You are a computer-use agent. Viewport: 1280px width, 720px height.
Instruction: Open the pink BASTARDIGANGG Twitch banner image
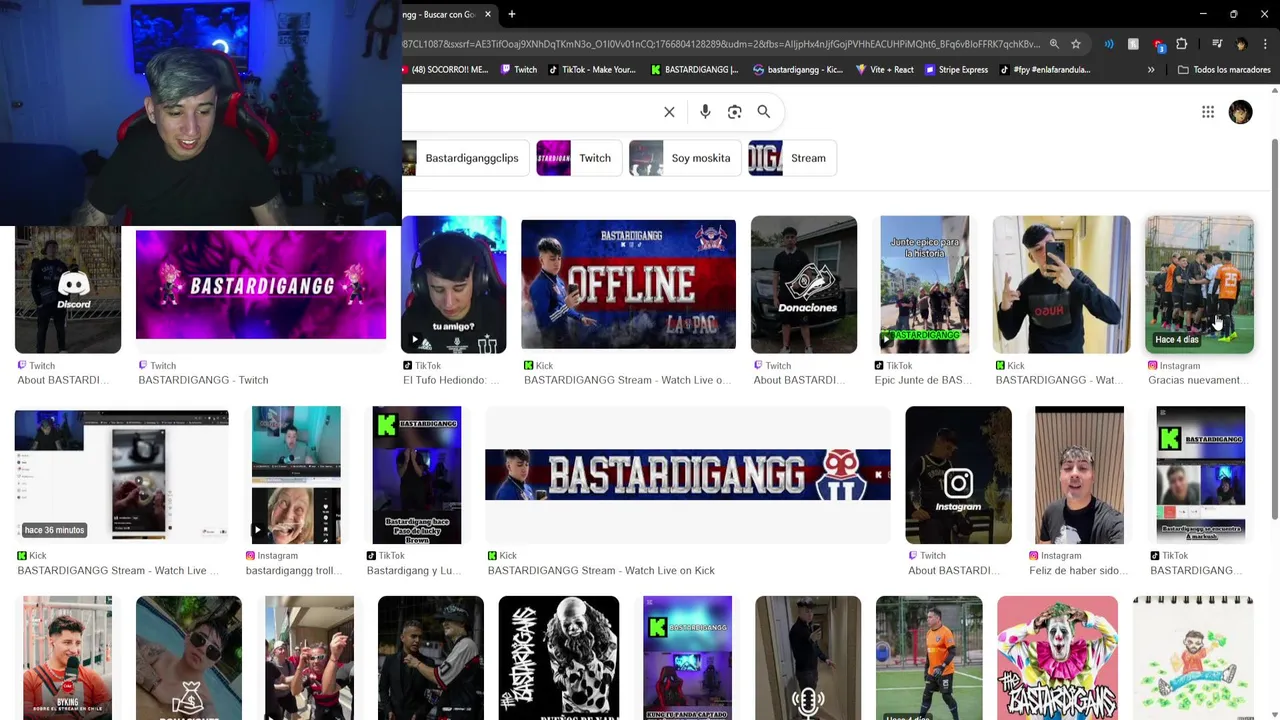(261, 285)
